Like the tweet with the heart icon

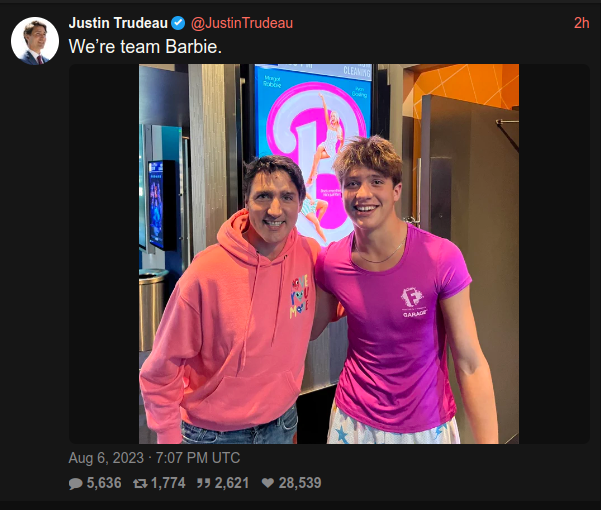point(268,483)
